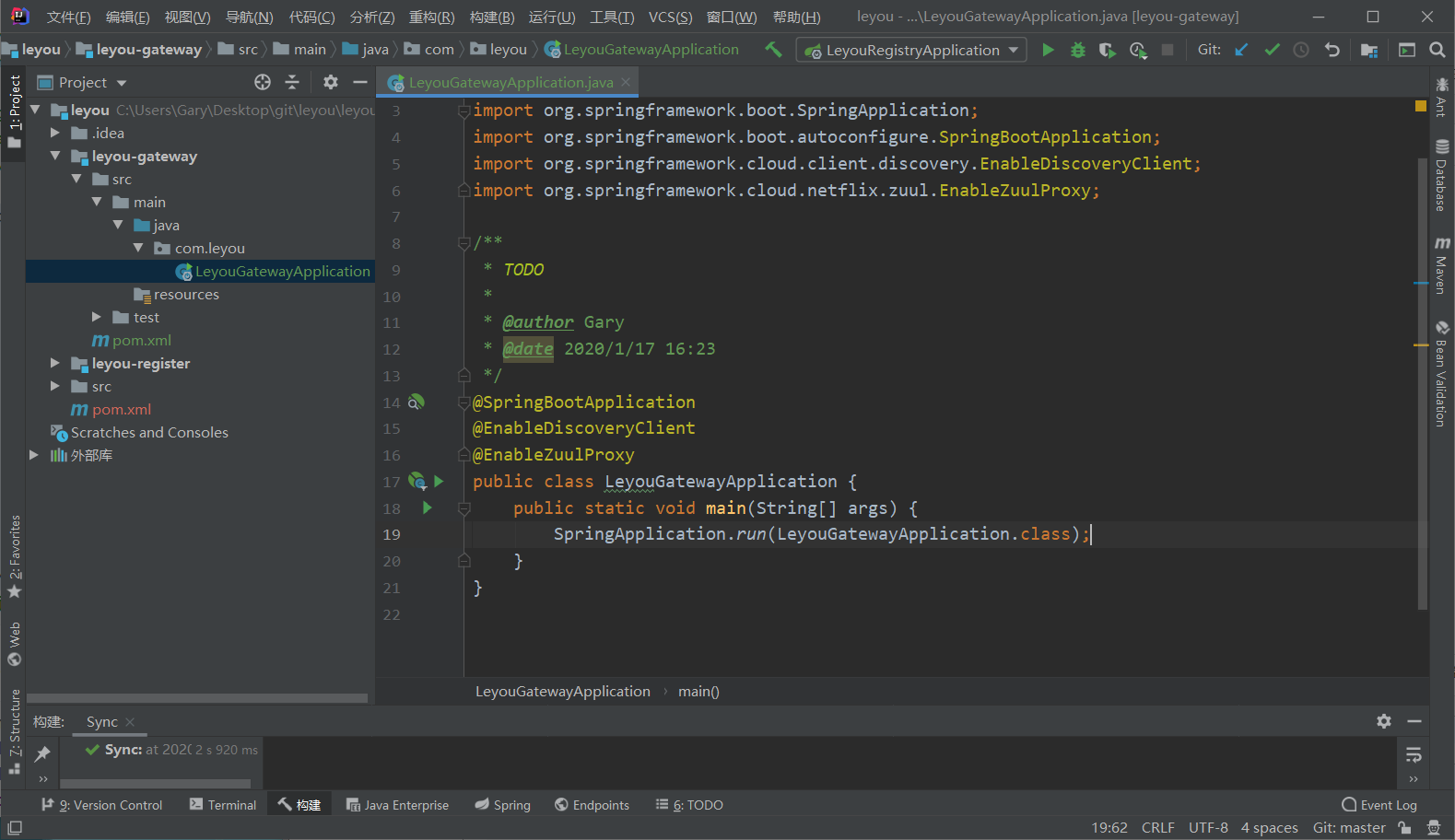
Task: Open the 6: TODO tool window
Action: [x=689, y=805]
